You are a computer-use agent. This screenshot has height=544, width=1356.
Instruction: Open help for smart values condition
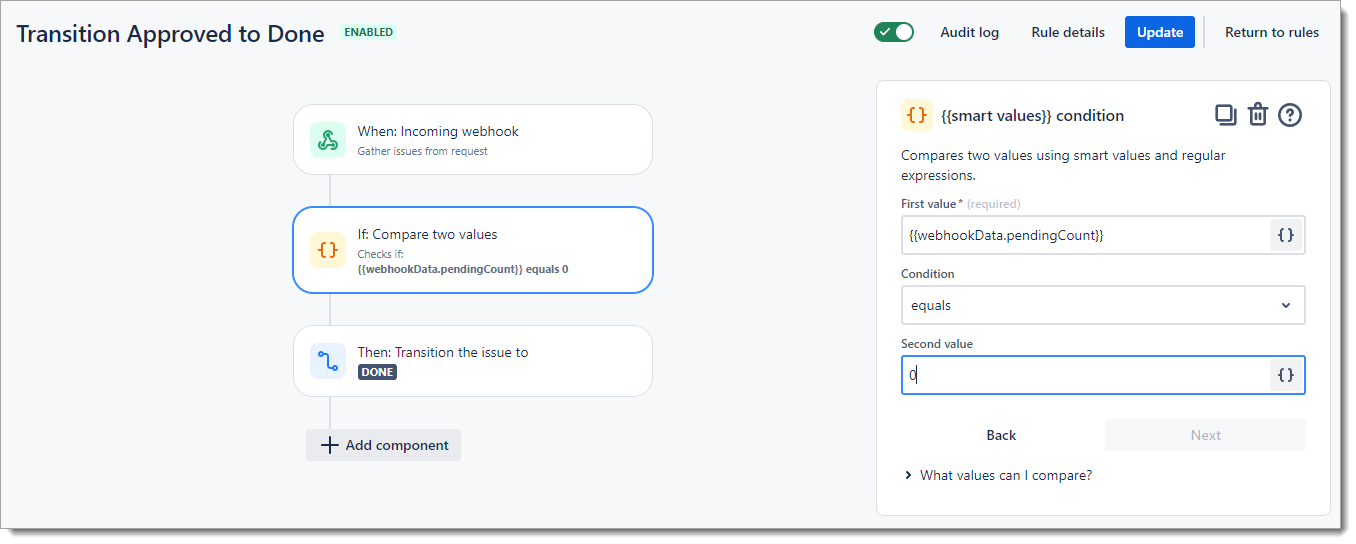click(x=1290, y=115)
